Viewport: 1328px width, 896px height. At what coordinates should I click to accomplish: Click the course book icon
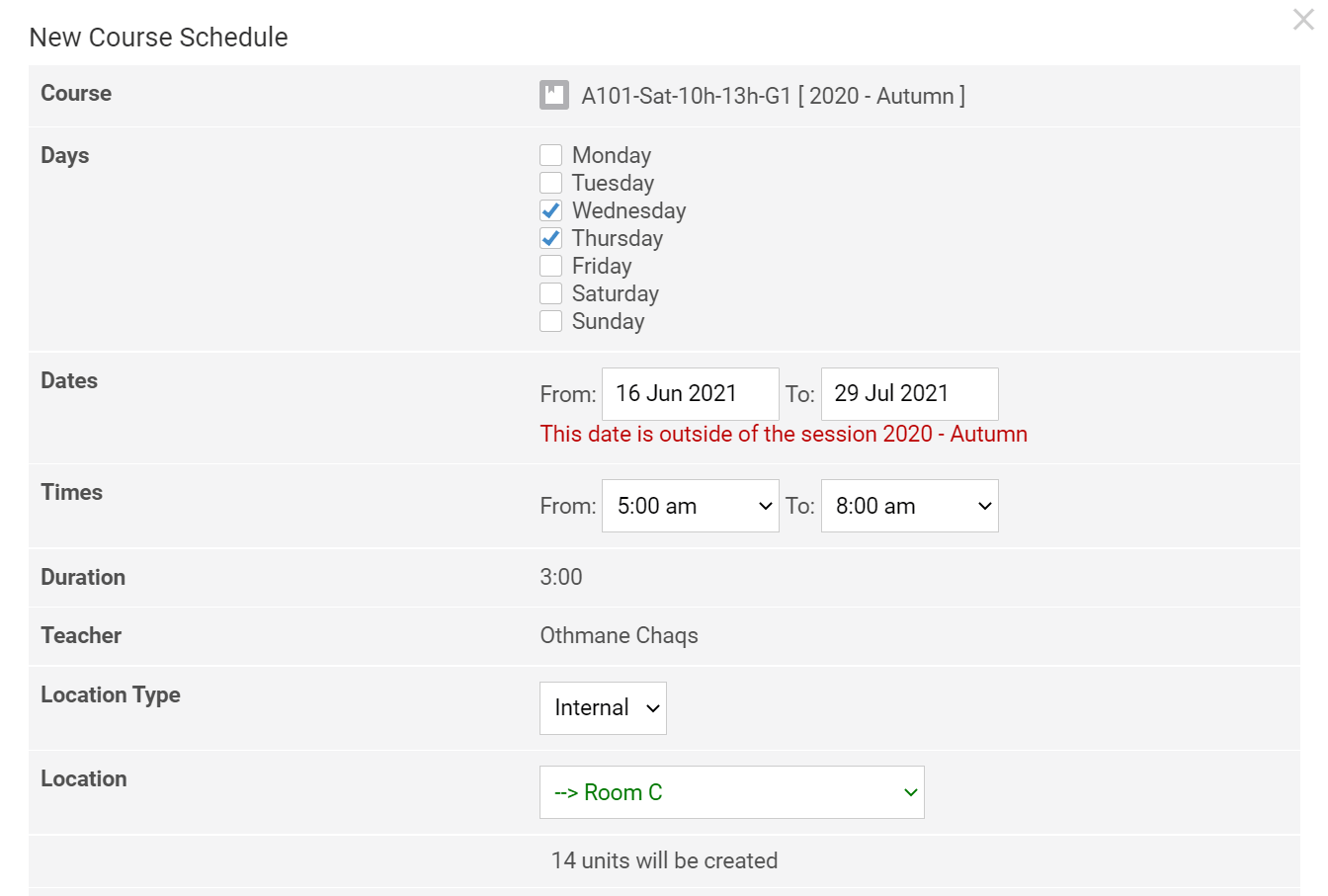coord(553,95)
